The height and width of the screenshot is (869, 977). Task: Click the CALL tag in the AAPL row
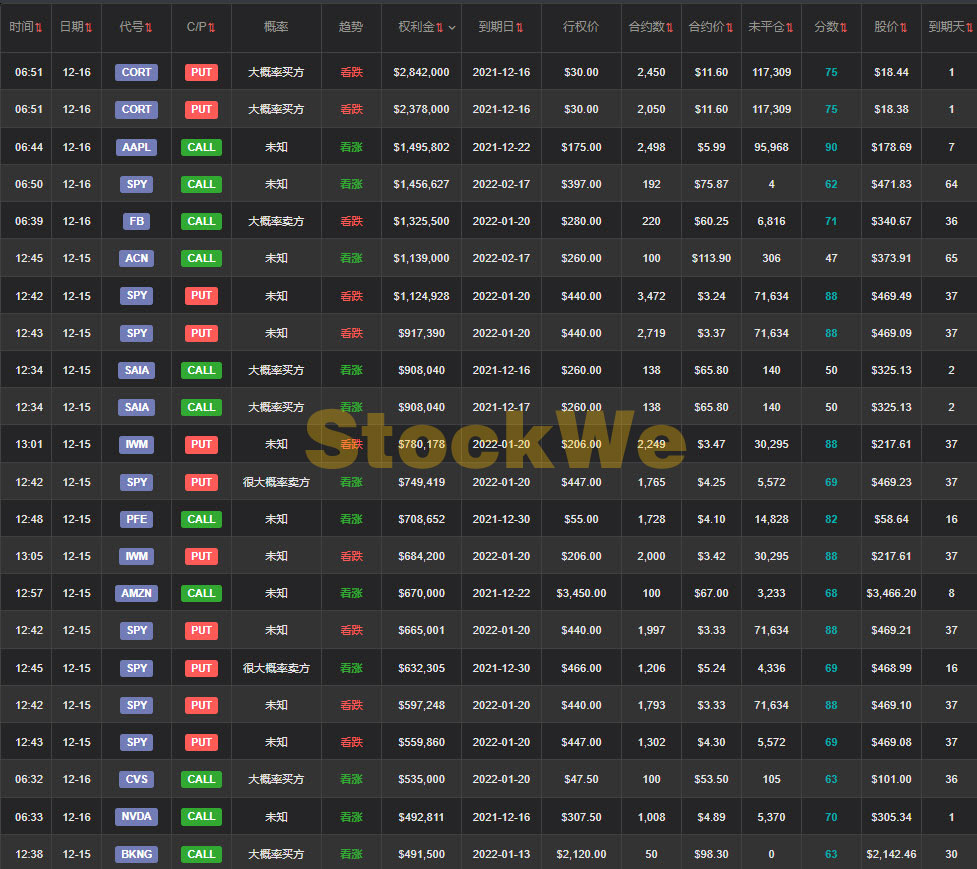(201, 147)
